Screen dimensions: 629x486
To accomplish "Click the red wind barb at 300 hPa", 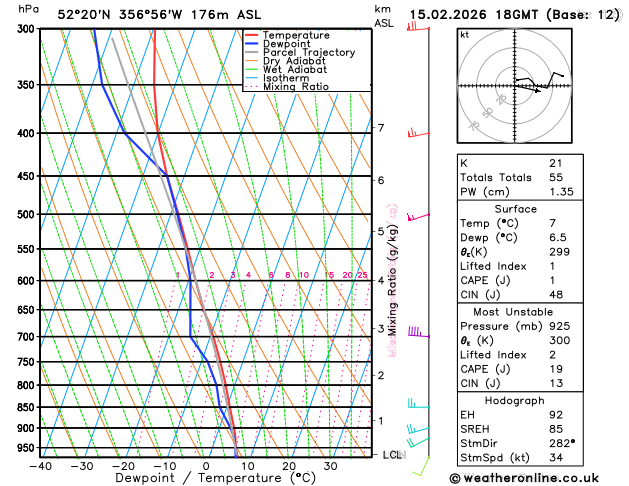I will [x=418, y=26].
